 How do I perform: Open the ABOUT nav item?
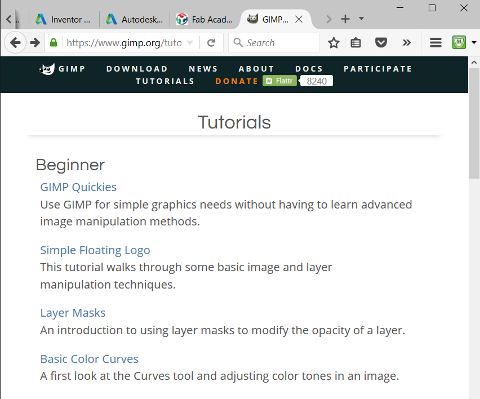(256, 69)
